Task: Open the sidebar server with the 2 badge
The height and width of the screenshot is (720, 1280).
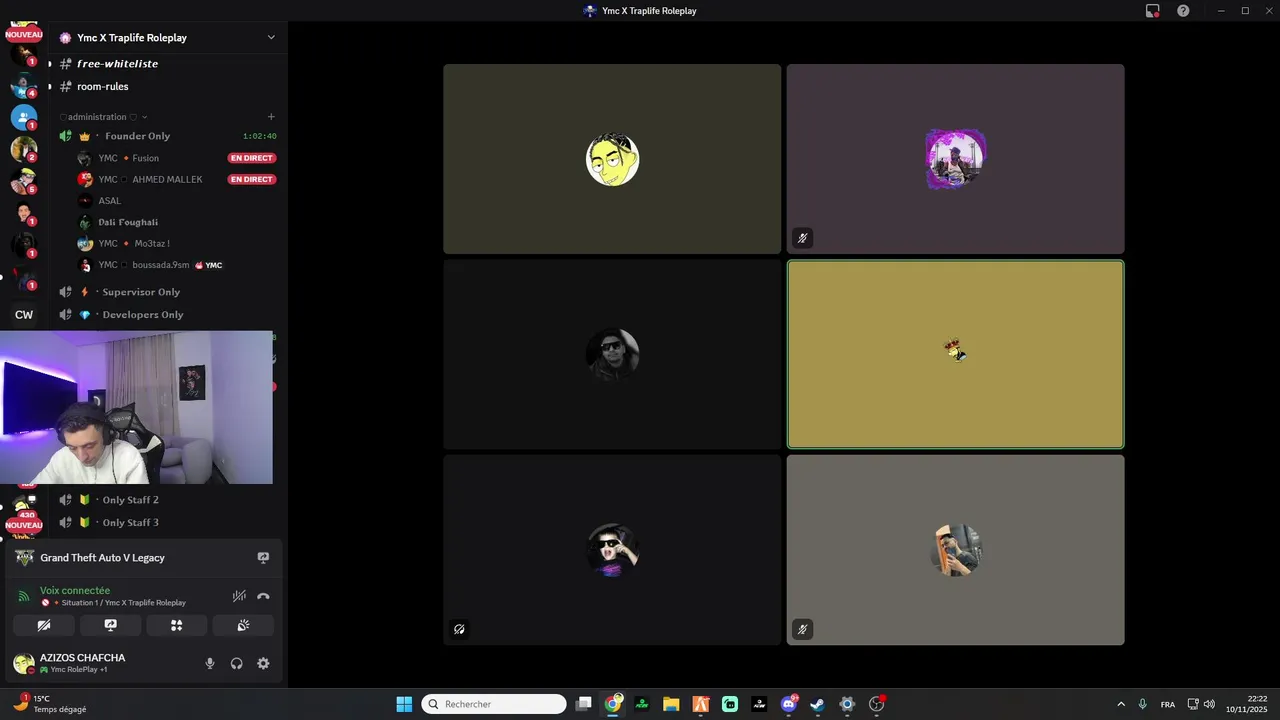Action: pyautogui.click(x=24, y=149)
